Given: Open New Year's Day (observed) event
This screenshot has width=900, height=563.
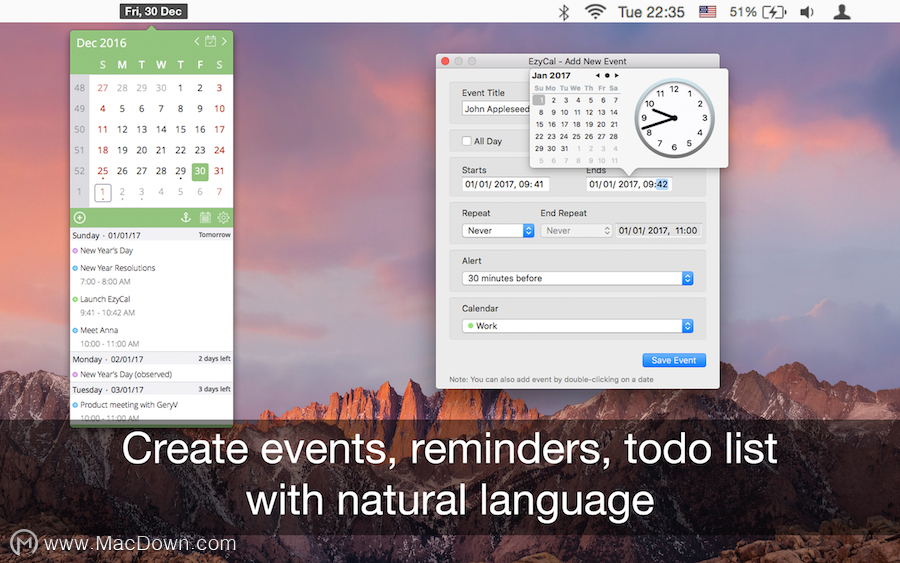Looking at the screenshot, I should click(126, 374).
